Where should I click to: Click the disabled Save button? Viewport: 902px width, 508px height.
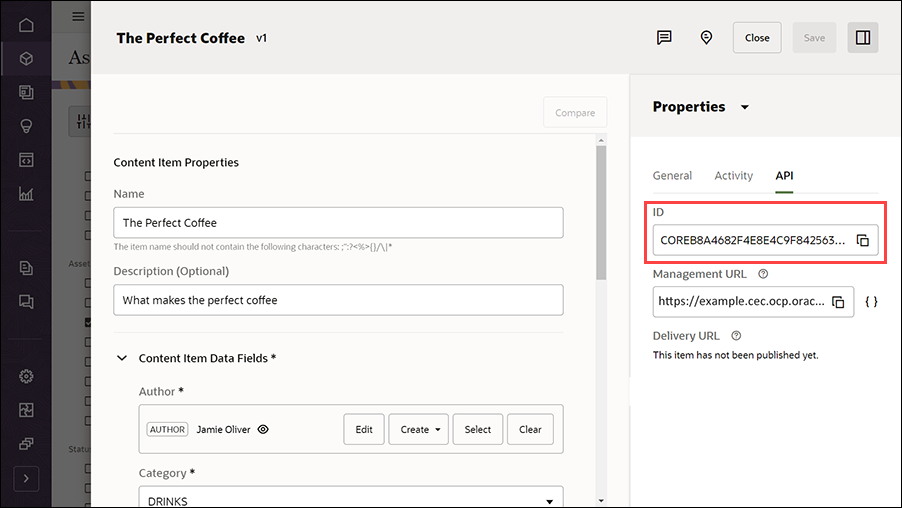coord(814,38)
